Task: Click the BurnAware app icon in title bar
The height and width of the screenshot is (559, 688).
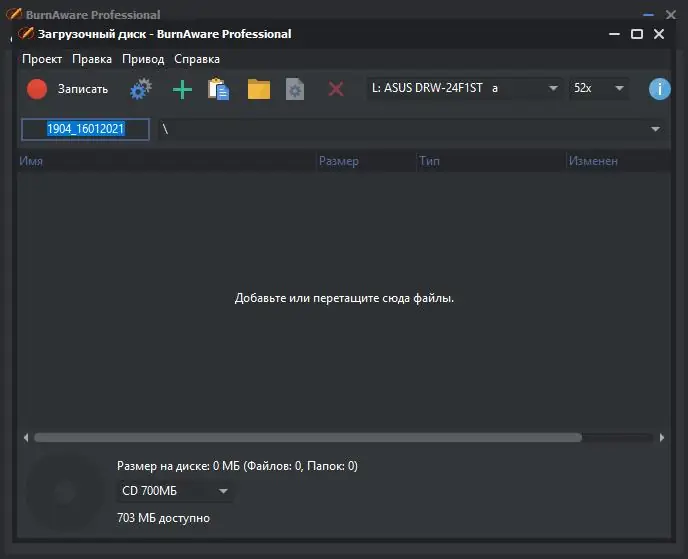Action: point(25,34)
